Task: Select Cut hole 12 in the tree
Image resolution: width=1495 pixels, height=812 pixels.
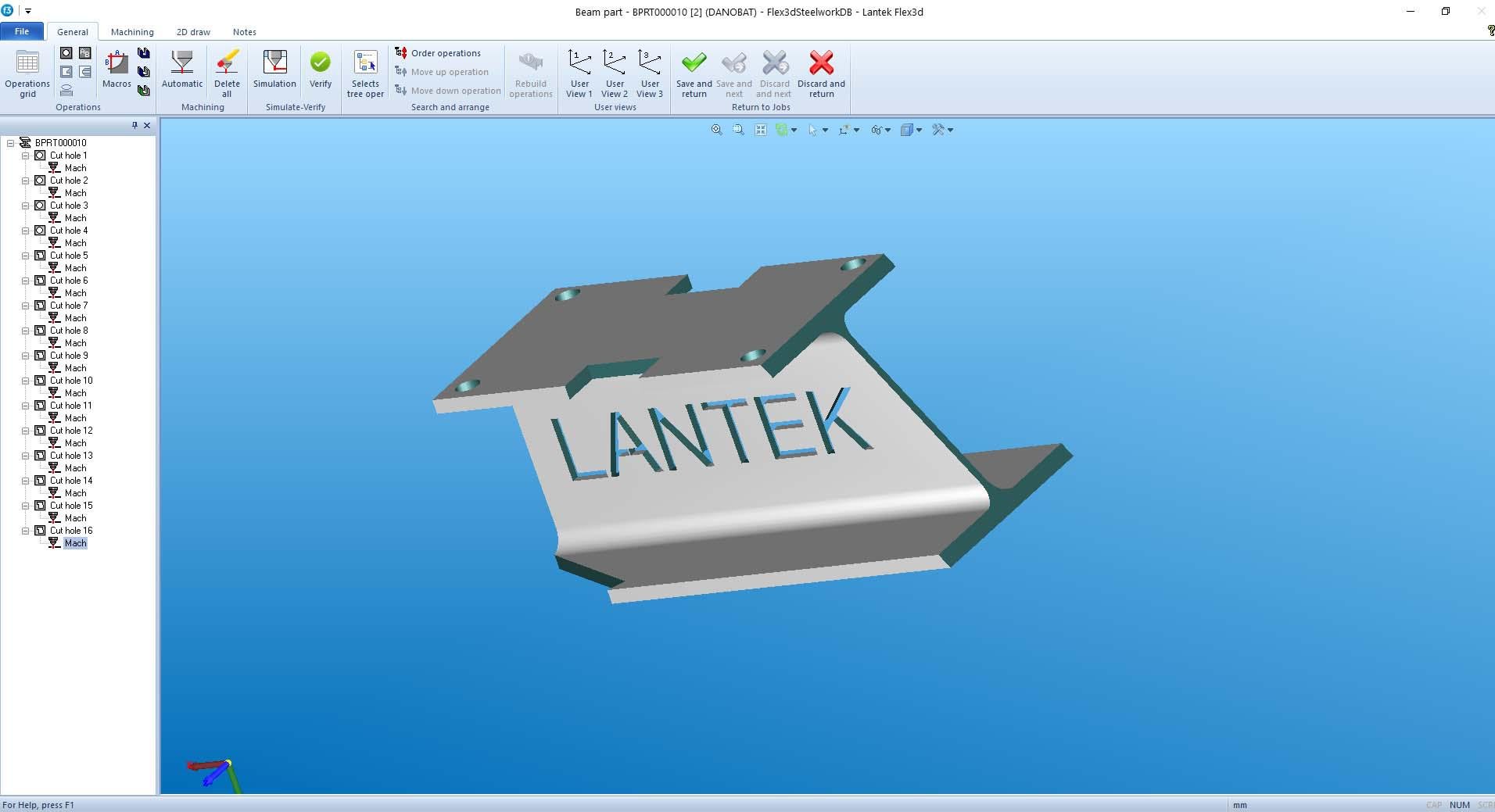Action: (71, 431)
